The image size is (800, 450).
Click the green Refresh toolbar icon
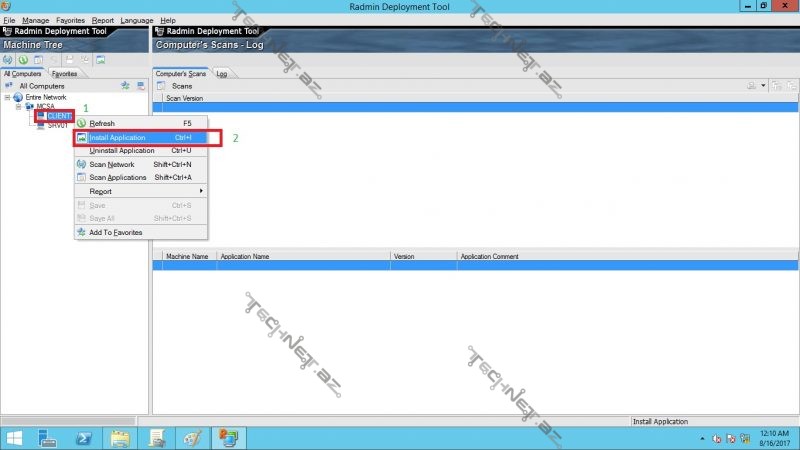[22, 60]
